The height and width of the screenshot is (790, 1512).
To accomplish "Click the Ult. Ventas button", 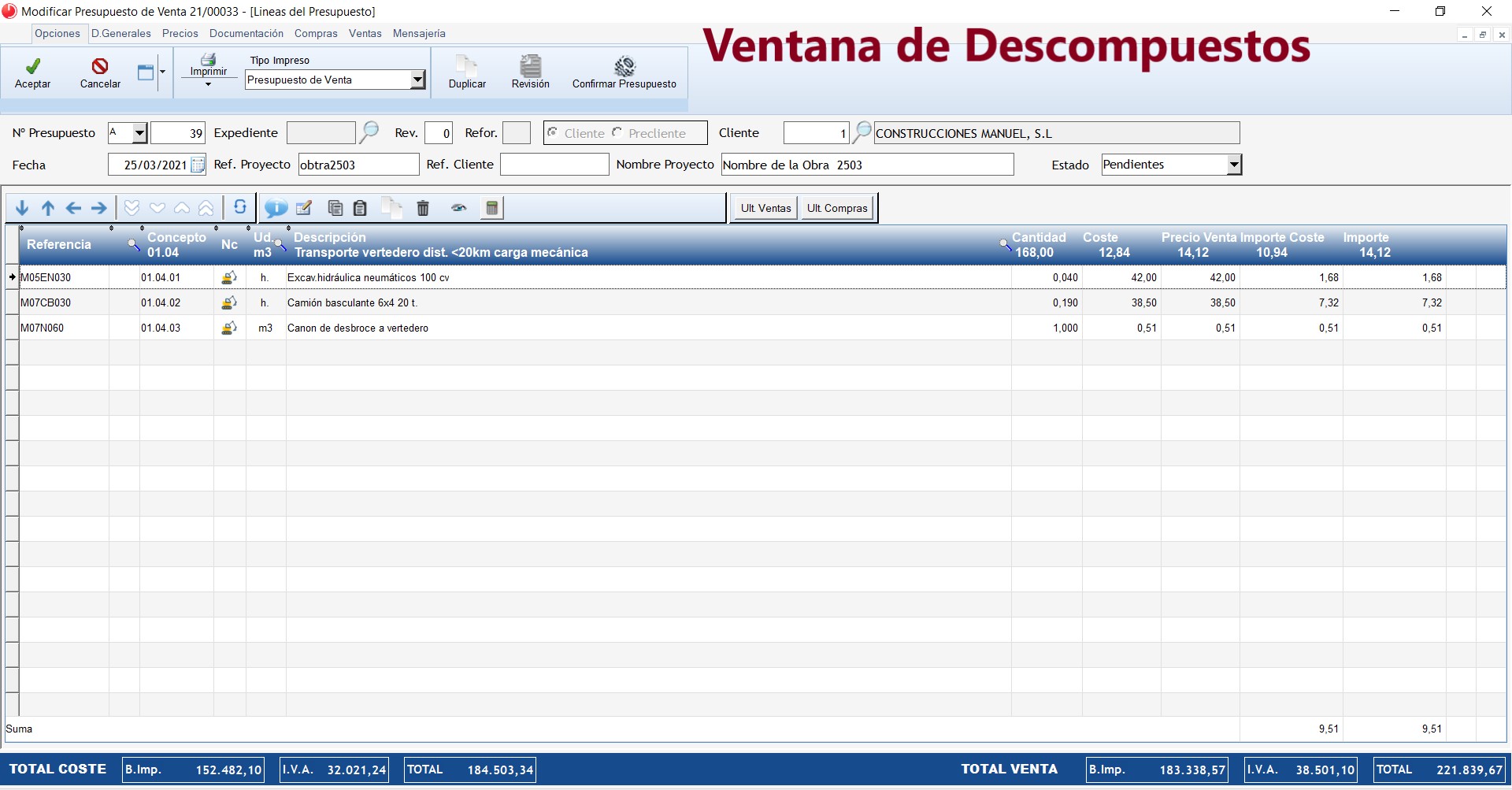I will tap(765, 208).
